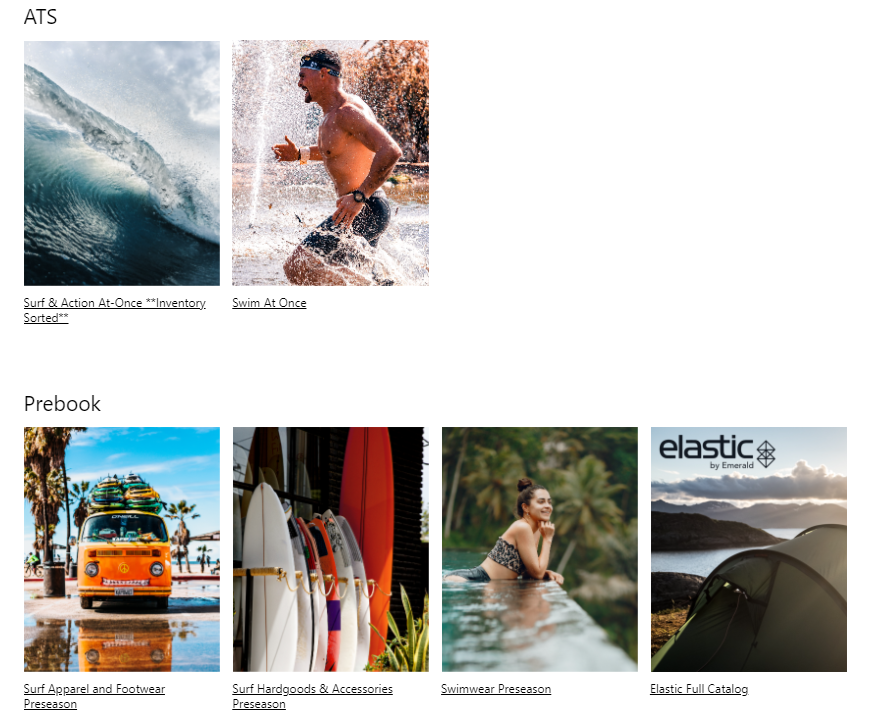The image size is (871, 719).
Task: Click the stacked kayaks atop the van
Action: pos(126,493)
